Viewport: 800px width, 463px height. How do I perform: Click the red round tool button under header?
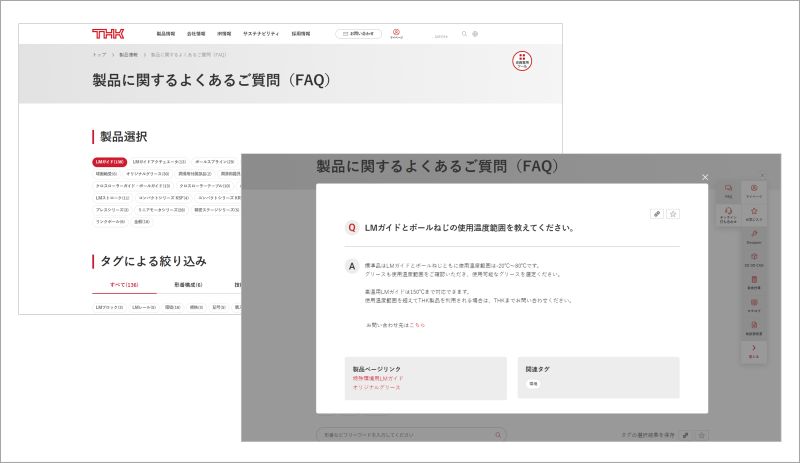[x=521, y=63]
